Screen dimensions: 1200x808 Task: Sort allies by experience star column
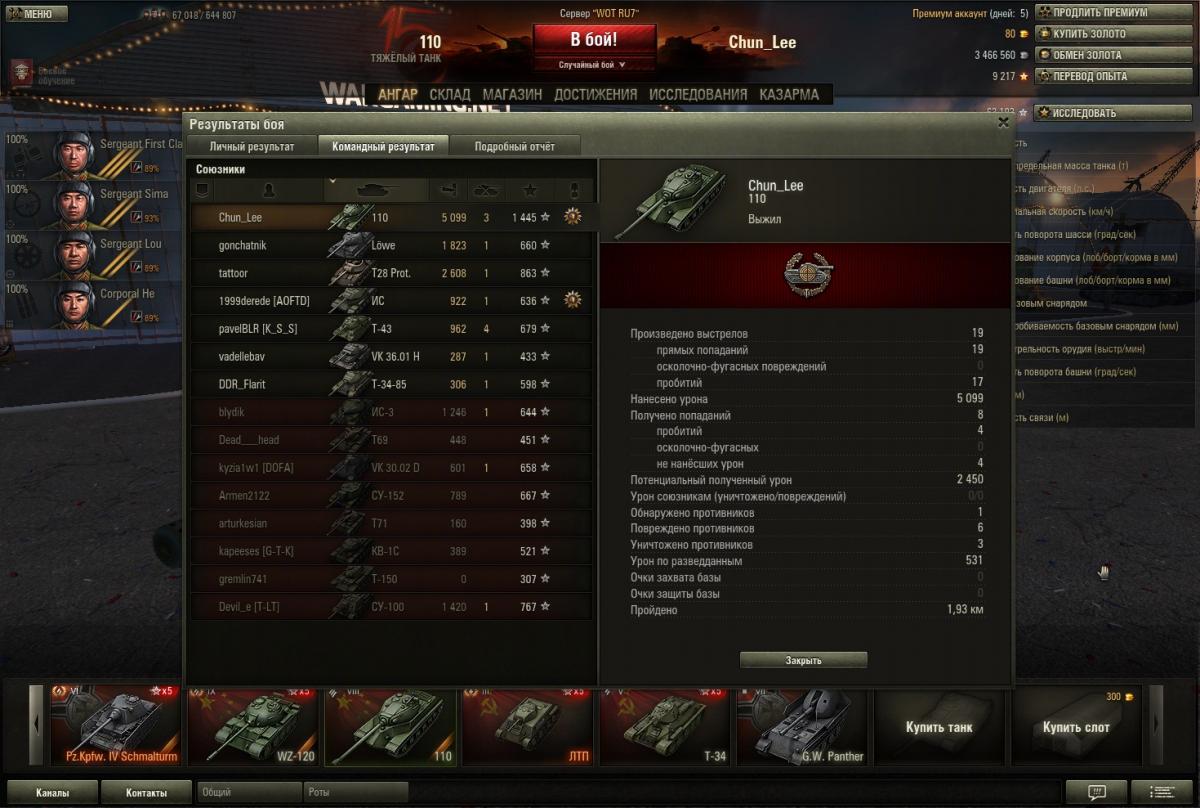tap(529, 189)
